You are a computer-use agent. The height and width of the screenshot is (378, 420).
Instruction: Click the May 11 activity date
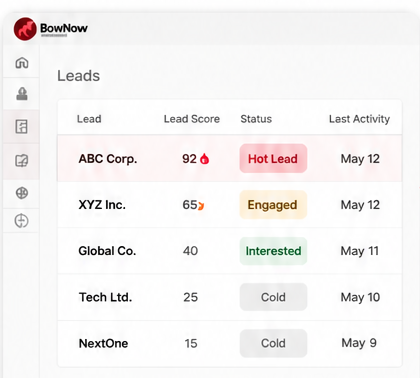click(x=359, y=251)
